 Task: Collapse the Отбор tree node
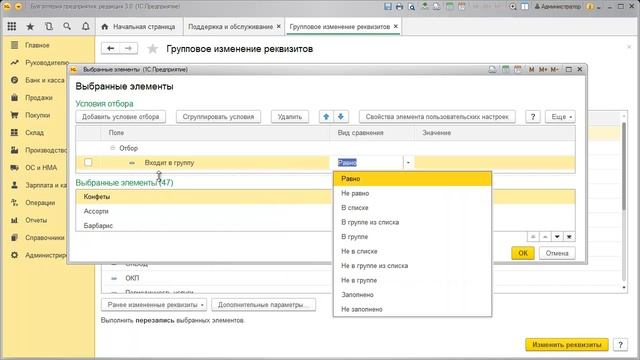(x=113, y=148)
